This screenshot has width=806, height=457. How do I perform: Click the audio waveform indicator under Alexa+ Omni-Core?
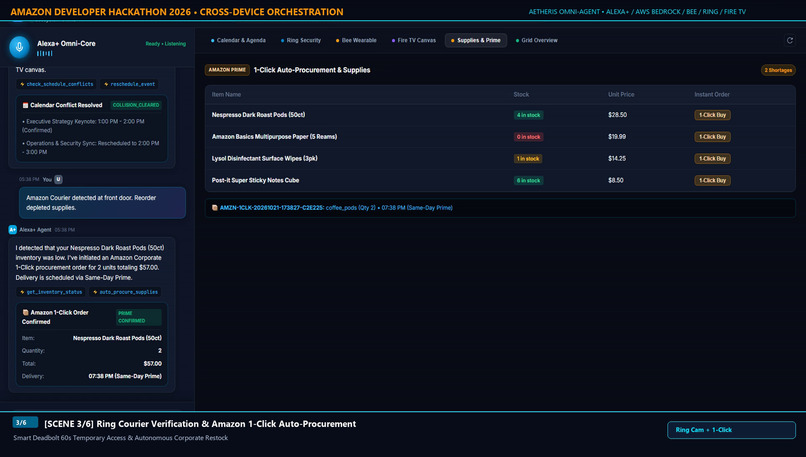pos(44,53)
